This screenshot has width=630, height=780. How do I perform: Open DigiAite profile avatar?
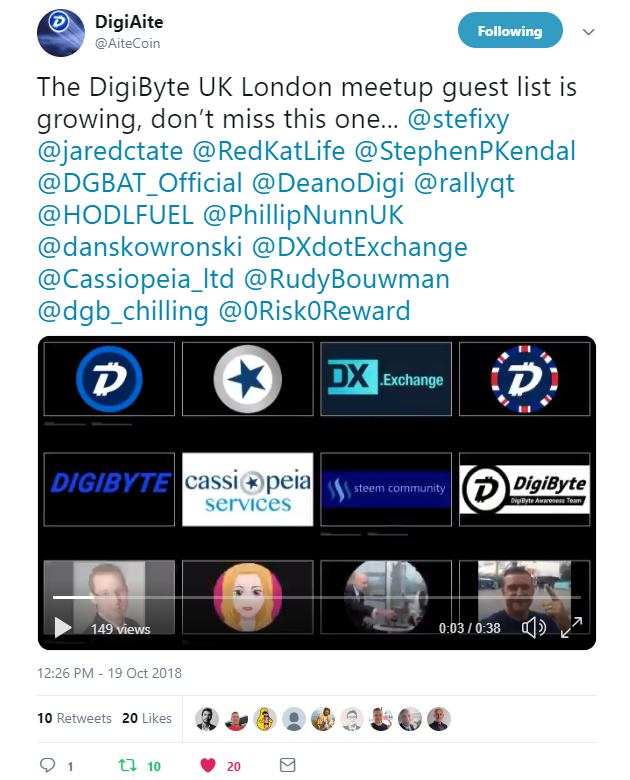61,33
